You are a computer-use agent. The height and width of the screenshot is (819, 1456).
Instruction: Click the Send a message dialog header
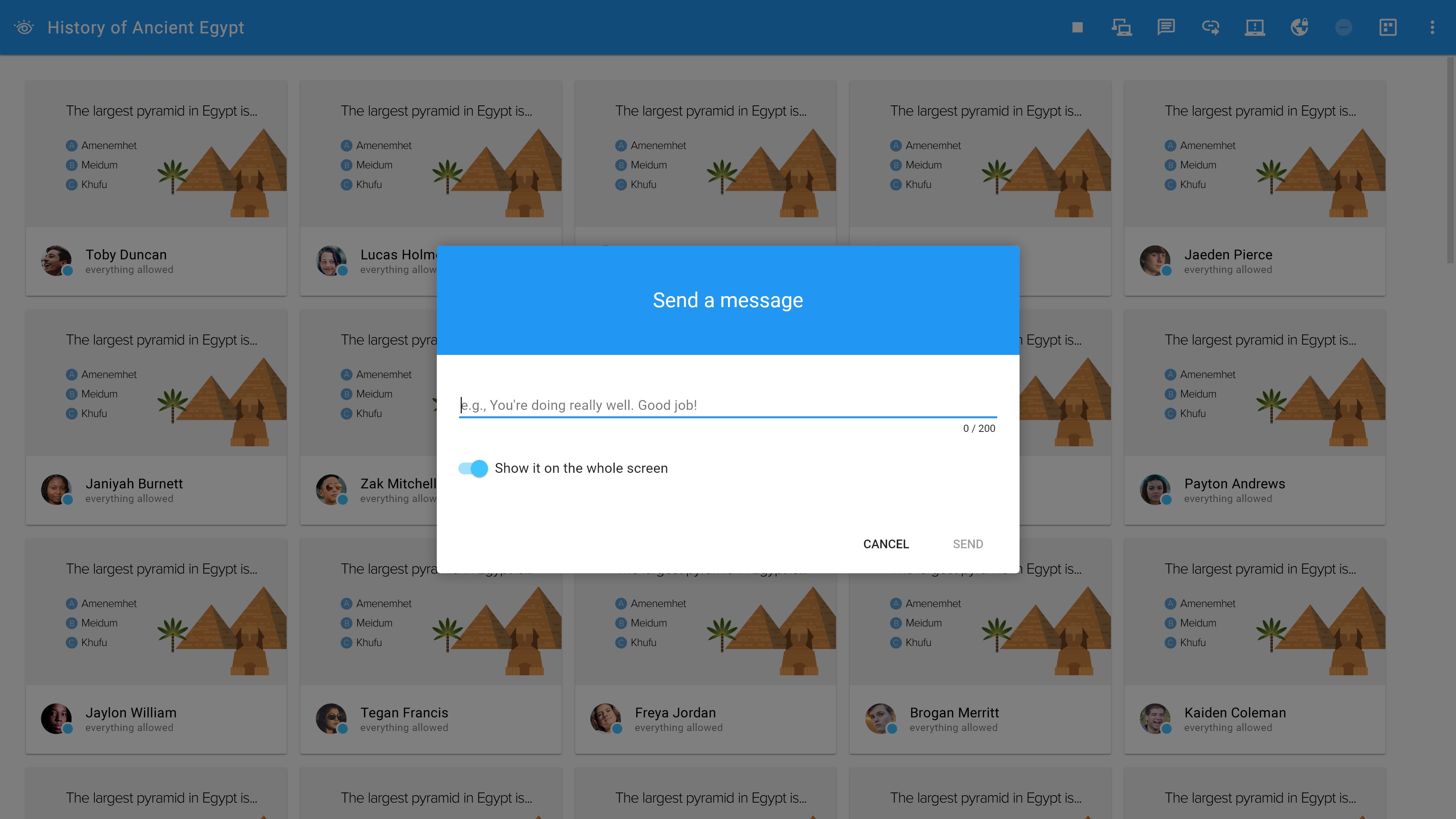[728, 300]
